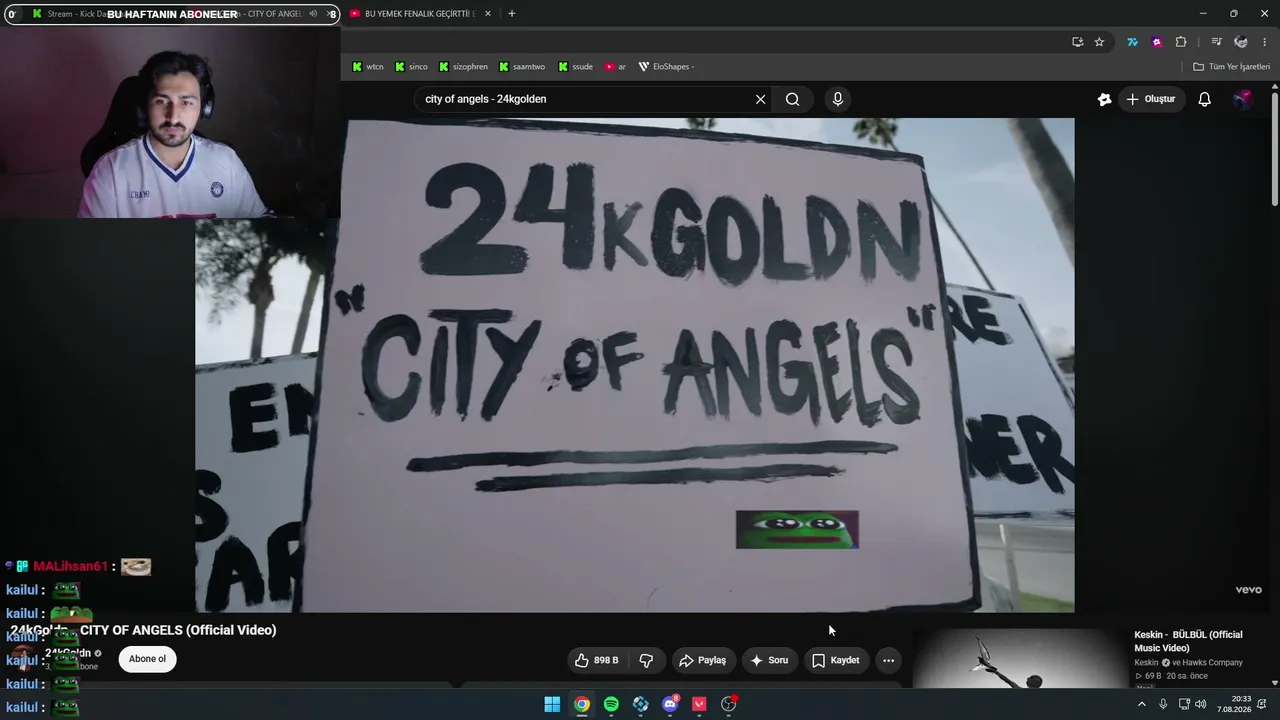Click the Abone ol subscribe button

pyautogui.click(x=147, y=659)
